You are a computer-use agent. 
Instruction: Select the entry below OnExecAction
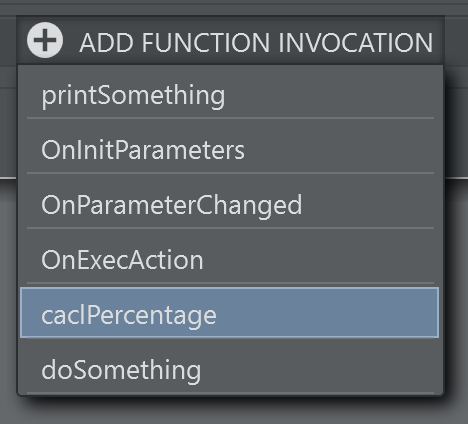coord(229,313)
